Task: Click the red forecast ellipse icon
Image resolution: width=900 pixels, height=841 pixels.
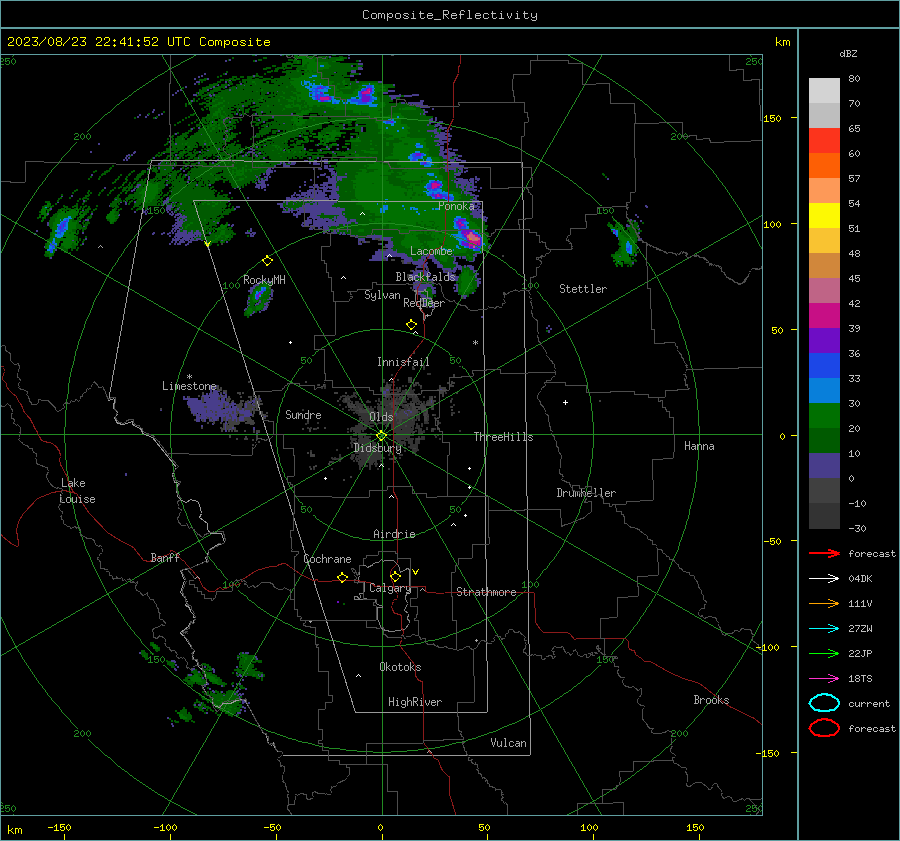Action: pos(824,728)
